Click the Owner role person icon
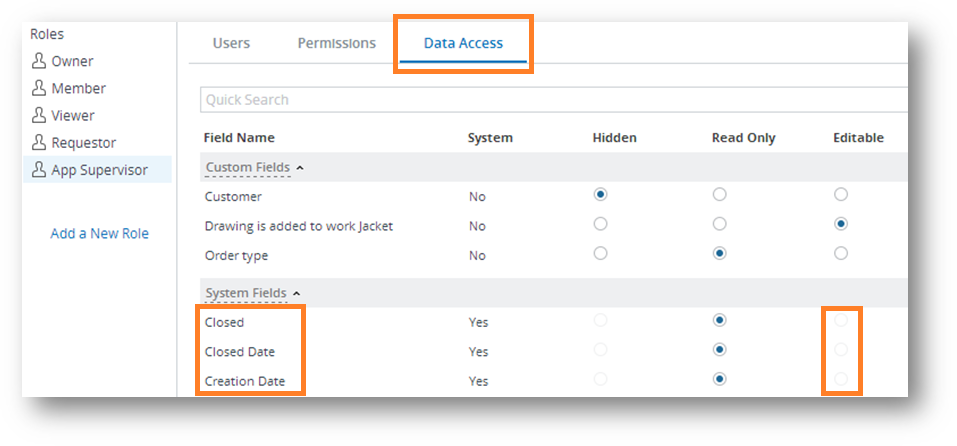The height and width of the screenshot is (446, 957). pos(40,61)
